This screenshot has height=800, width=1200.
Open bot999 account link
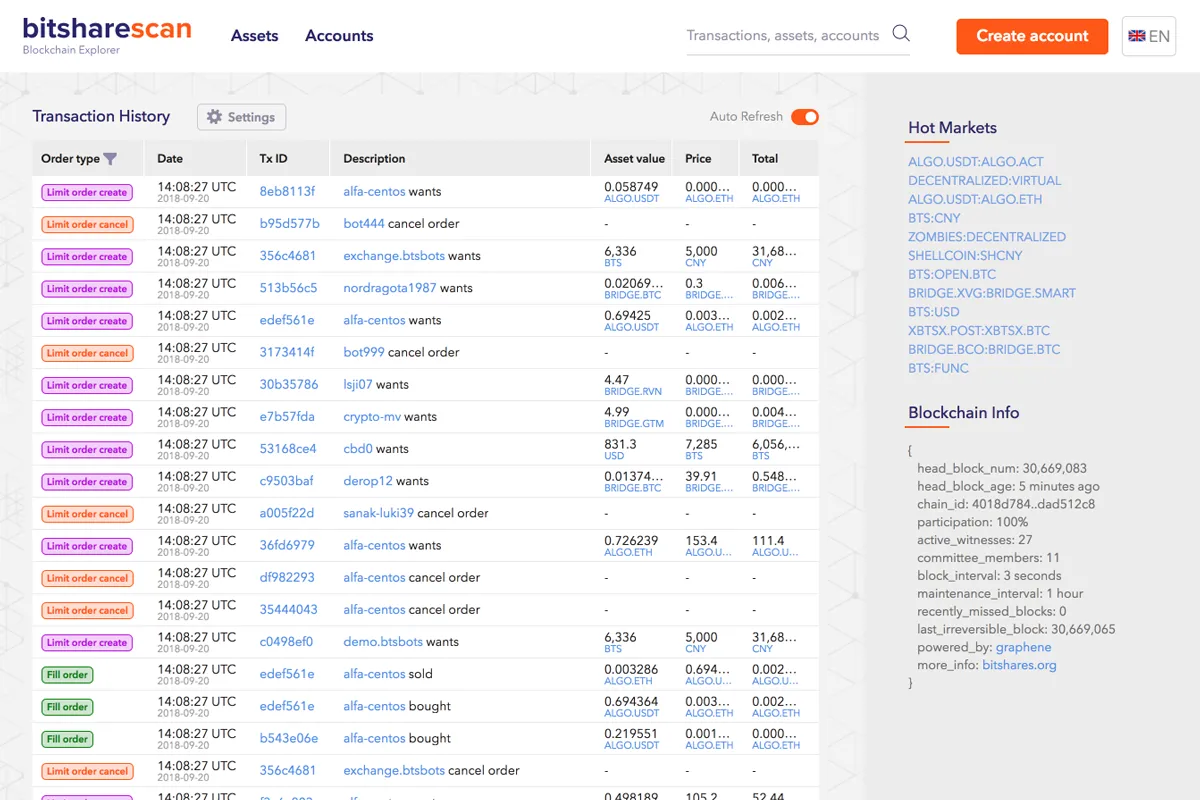364,352
